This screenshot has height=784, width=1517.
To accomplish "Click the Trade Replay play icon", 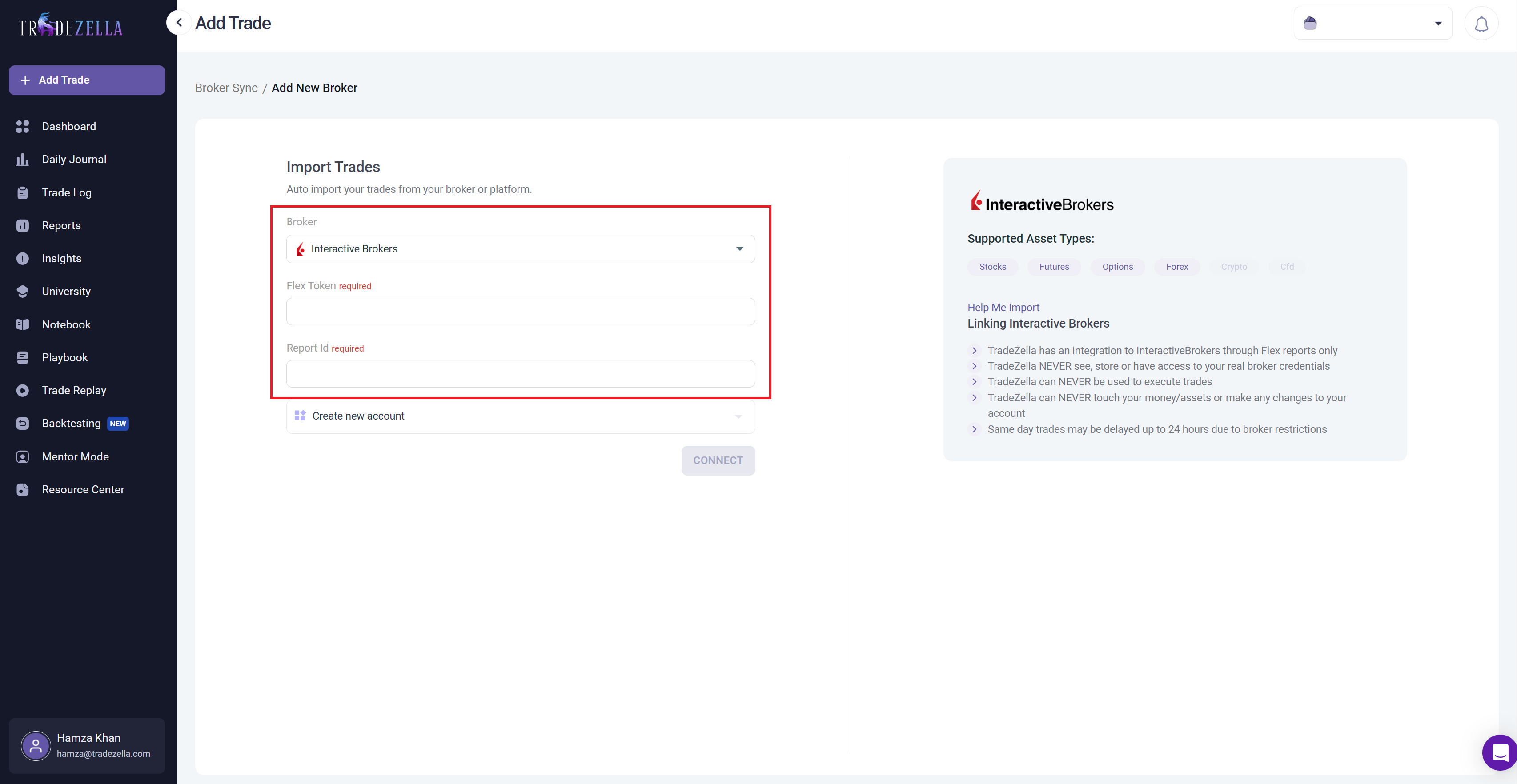I will click(22, 390).
